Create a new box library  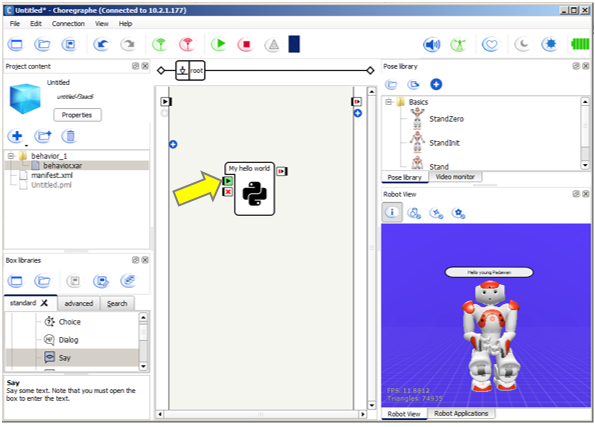tap(16, 281)
